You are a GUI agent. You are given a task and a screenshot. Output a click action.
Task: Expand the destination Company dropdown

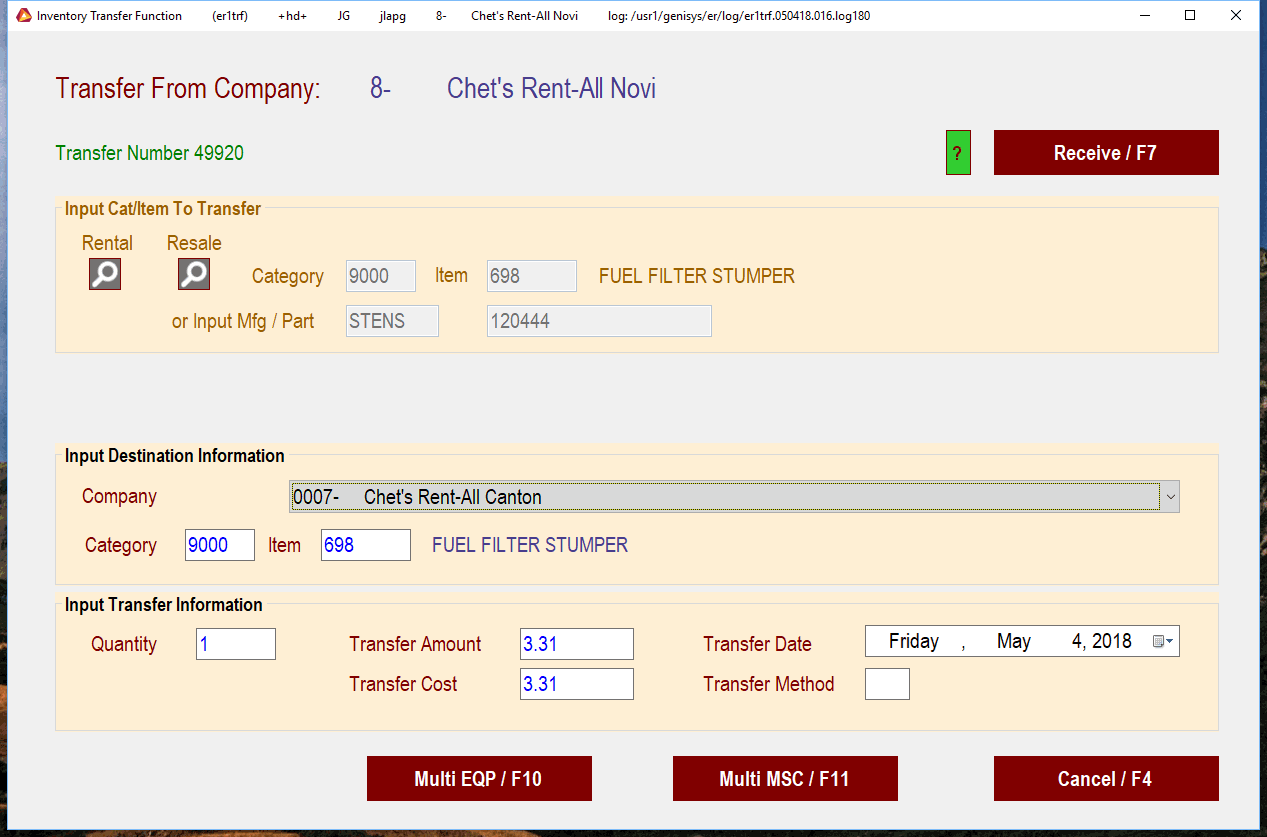coord(1170,497)
